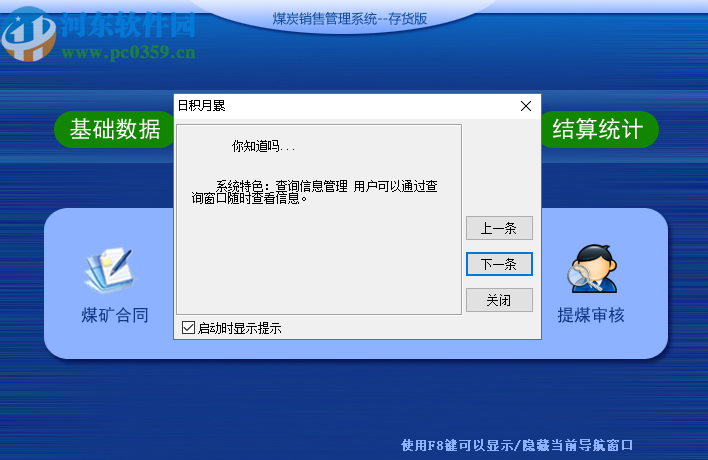
Task: Open the 提煤审核 person-with-magnifier icon
Action: [592, 269]
